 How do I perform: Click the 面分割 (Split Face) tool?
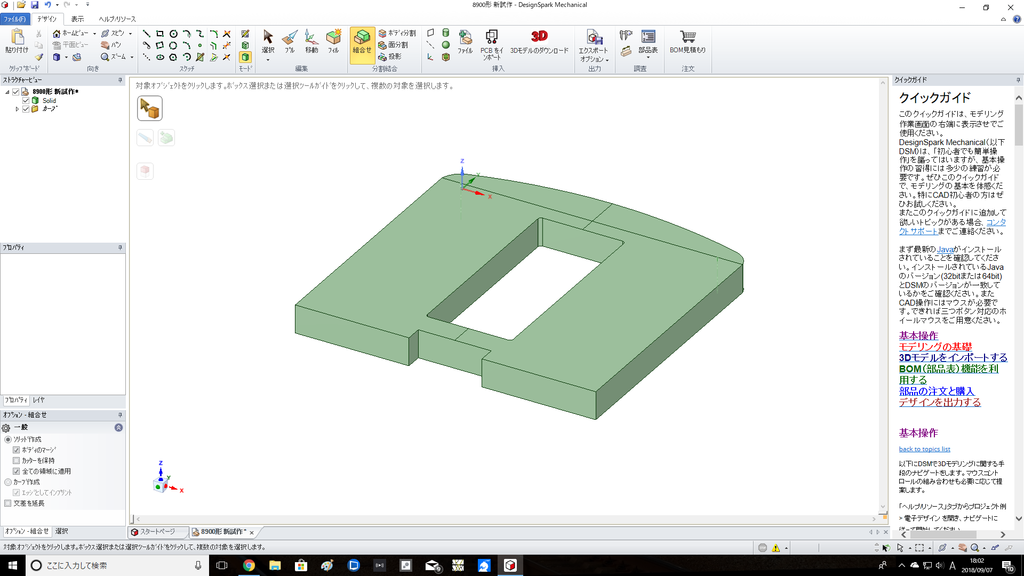[393, 45]
